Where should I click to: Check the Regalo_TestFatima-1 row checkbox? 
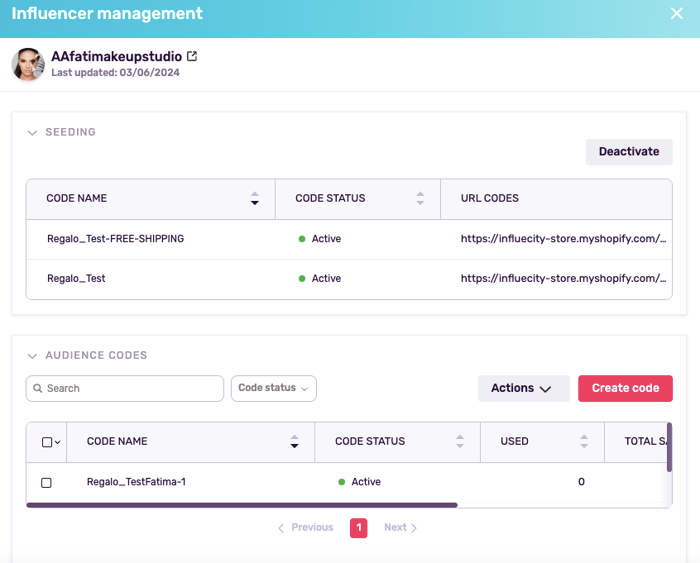pyautogui.click(x=46, y=482)
